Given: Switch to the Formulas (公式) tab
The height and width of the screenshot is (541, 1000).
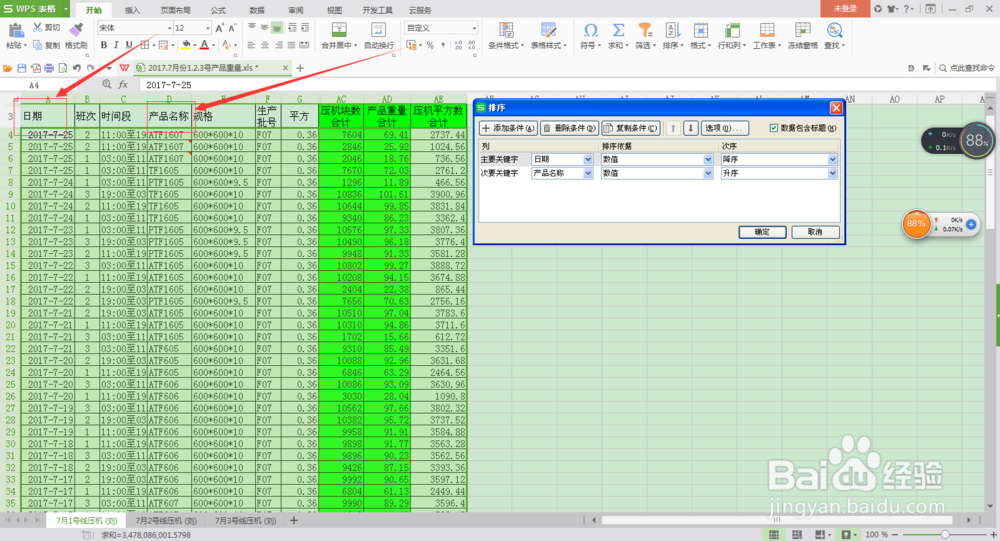Looking at the screenshot, I should [x=218, y=10].
